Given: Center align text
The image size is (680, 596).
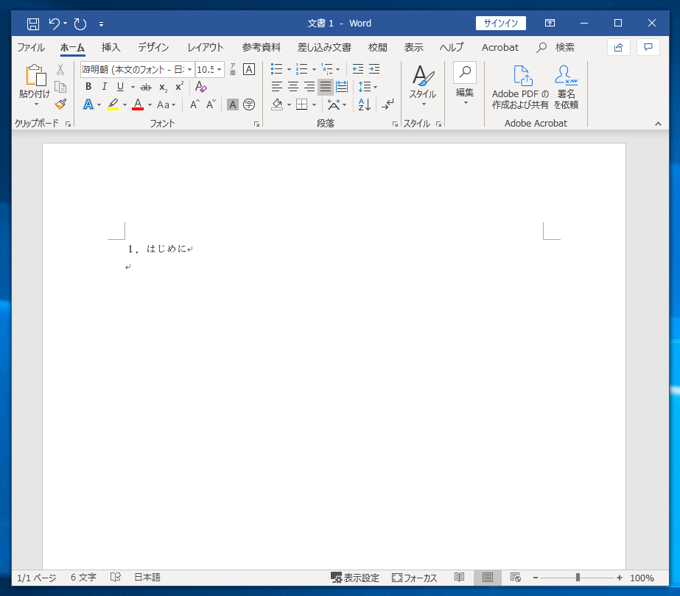Looking at the screenshot, I should point(293,87).
